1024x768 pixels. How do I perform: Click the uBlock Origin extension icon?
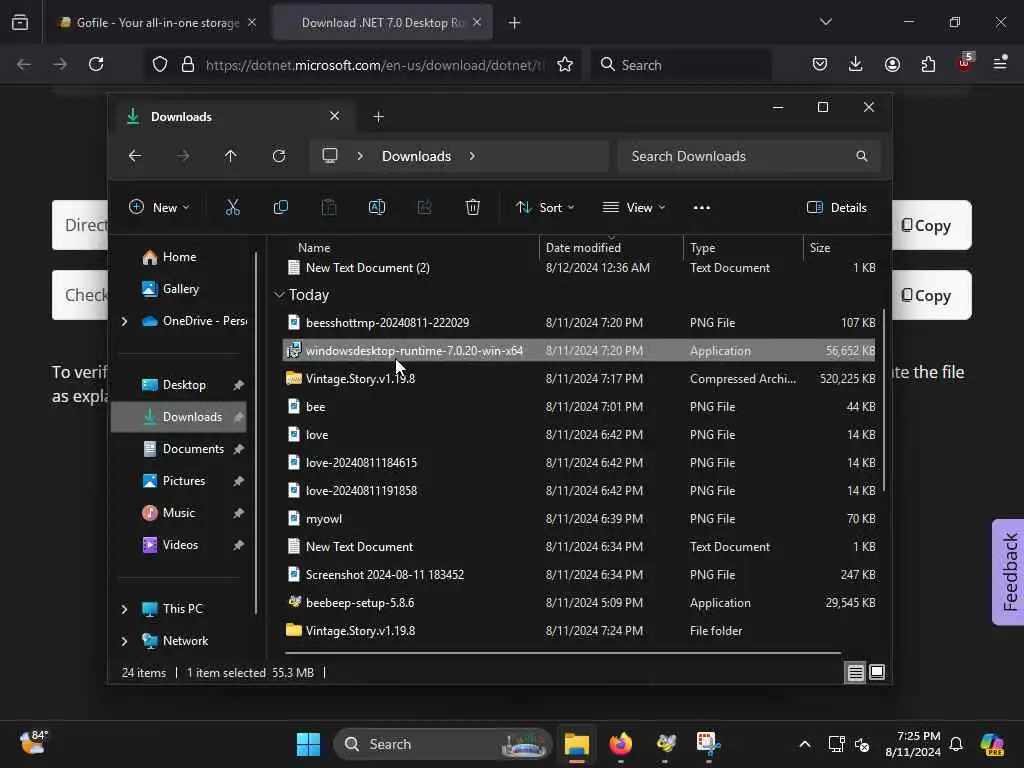pyautogui.click(x=965, y=63)
